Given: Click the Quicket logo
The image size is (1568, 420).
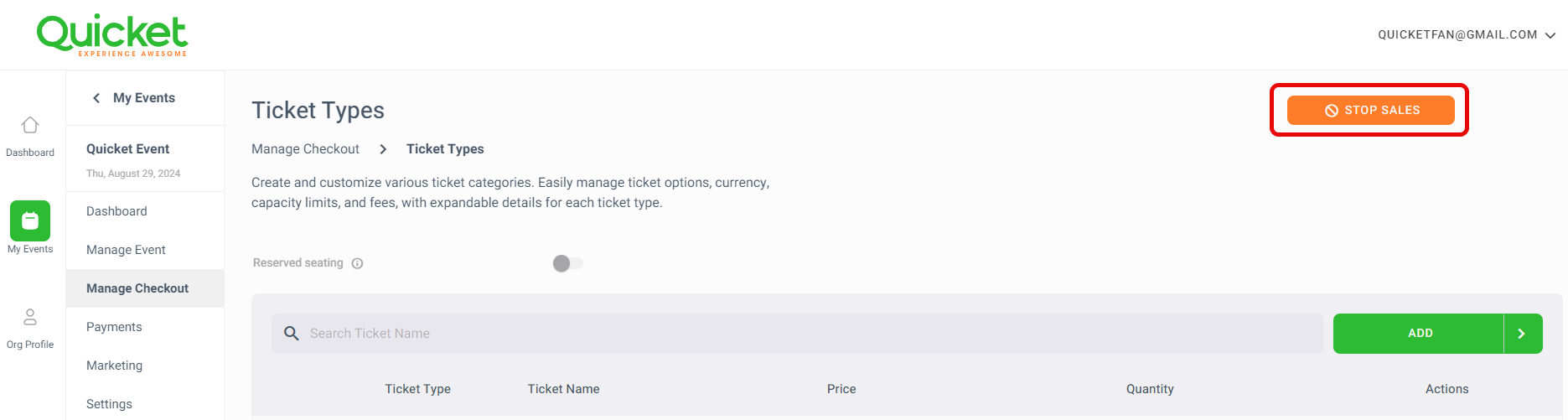Looking at the screenshot, I should click(x=112, y=35).
